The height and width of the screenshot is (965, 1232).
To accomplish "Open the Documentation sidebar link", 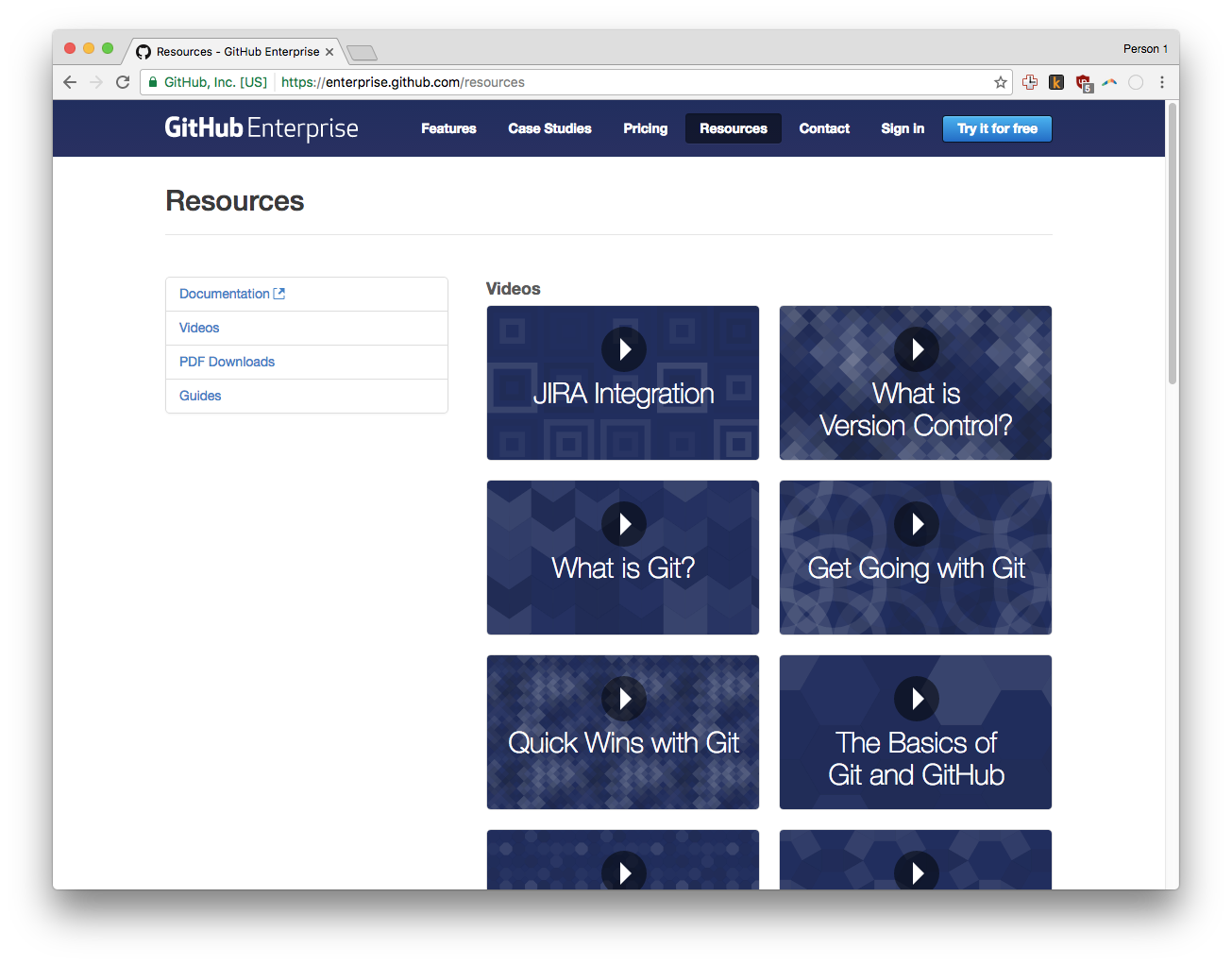I will [x=307, y=294].
